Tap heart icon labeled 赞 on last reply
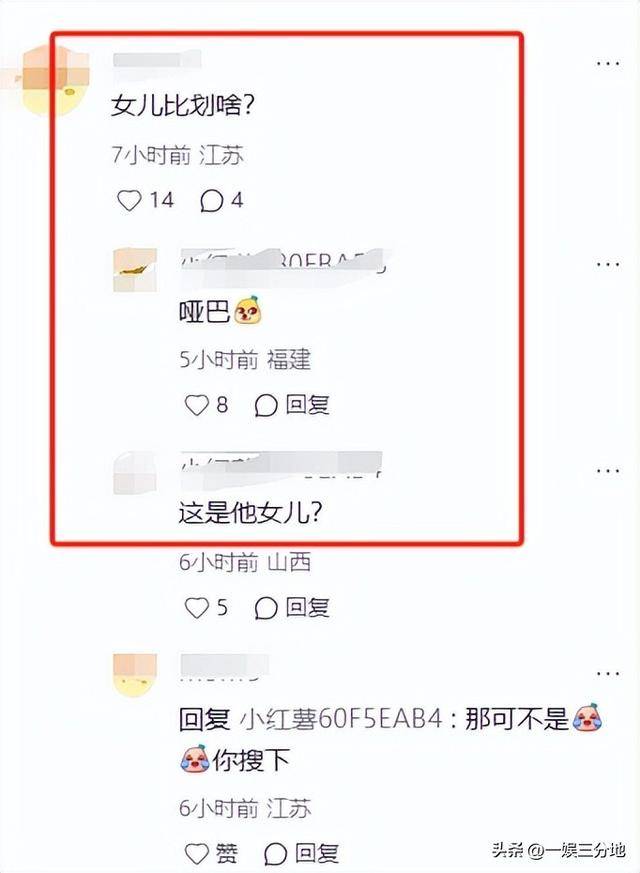The image size is (640, 873). click(196, 853)
